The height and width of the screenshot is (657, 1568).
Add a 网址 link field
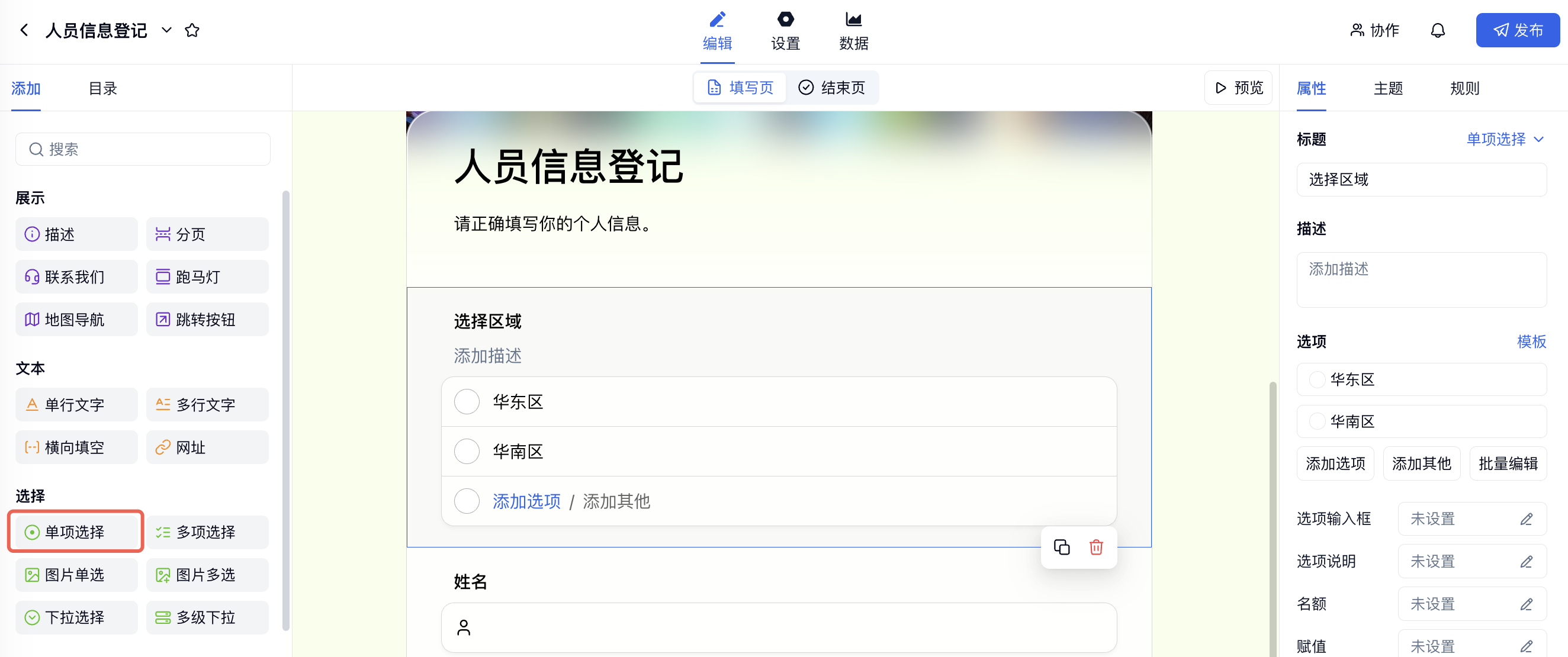click(207, 447)
